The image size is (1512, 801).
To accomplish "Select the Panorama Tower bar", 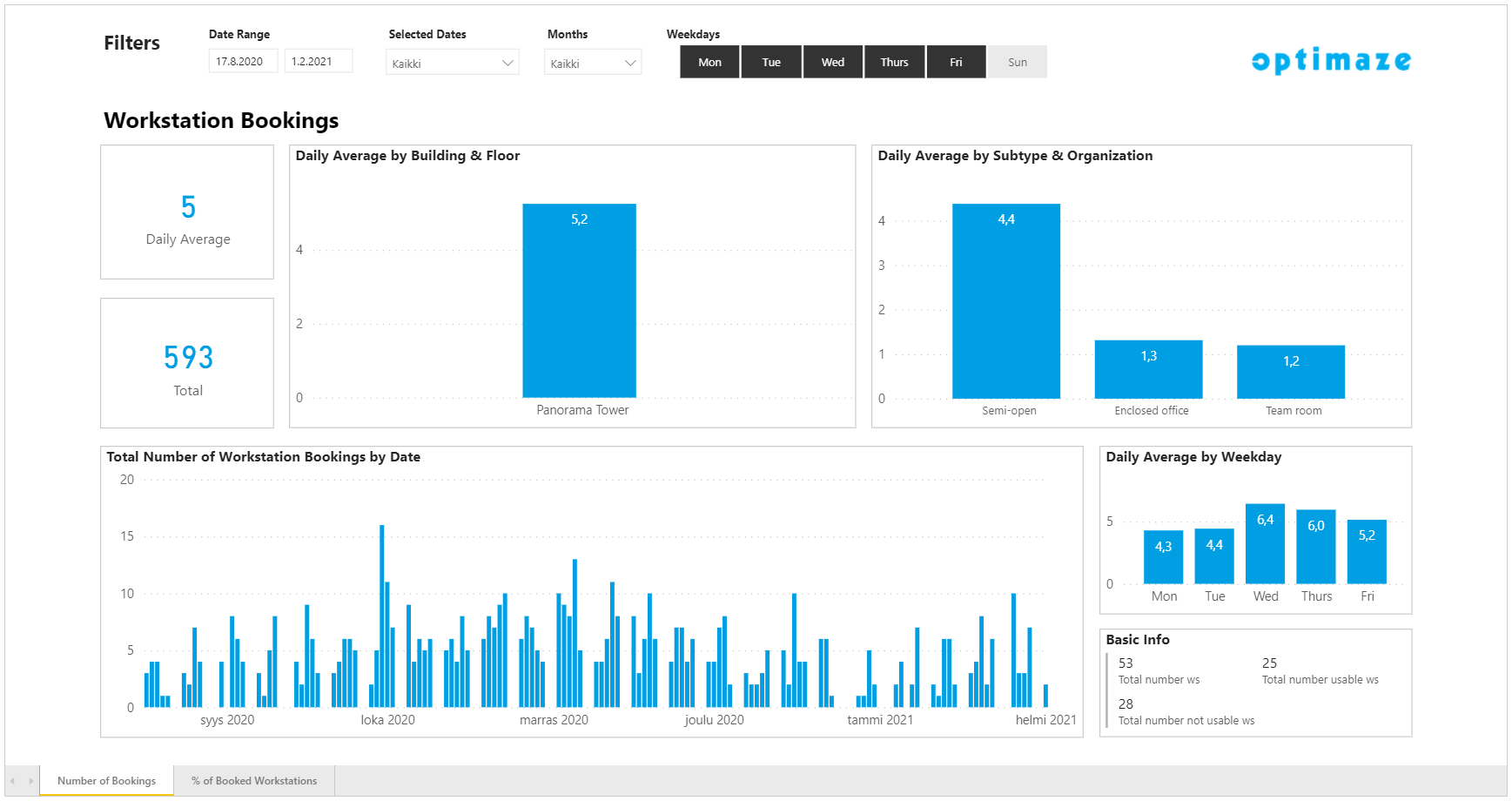I will click(x=579, y=300).
